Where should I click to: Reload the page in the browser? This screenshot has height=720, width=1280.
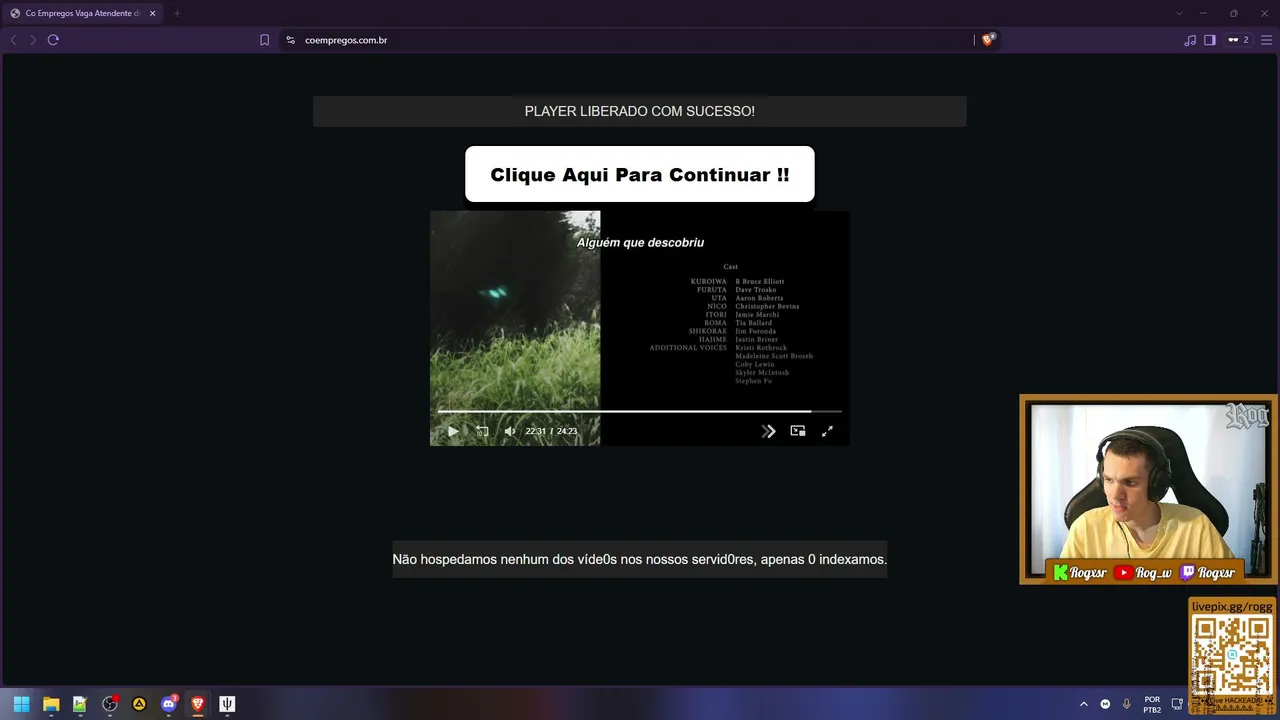click(53, 40)
